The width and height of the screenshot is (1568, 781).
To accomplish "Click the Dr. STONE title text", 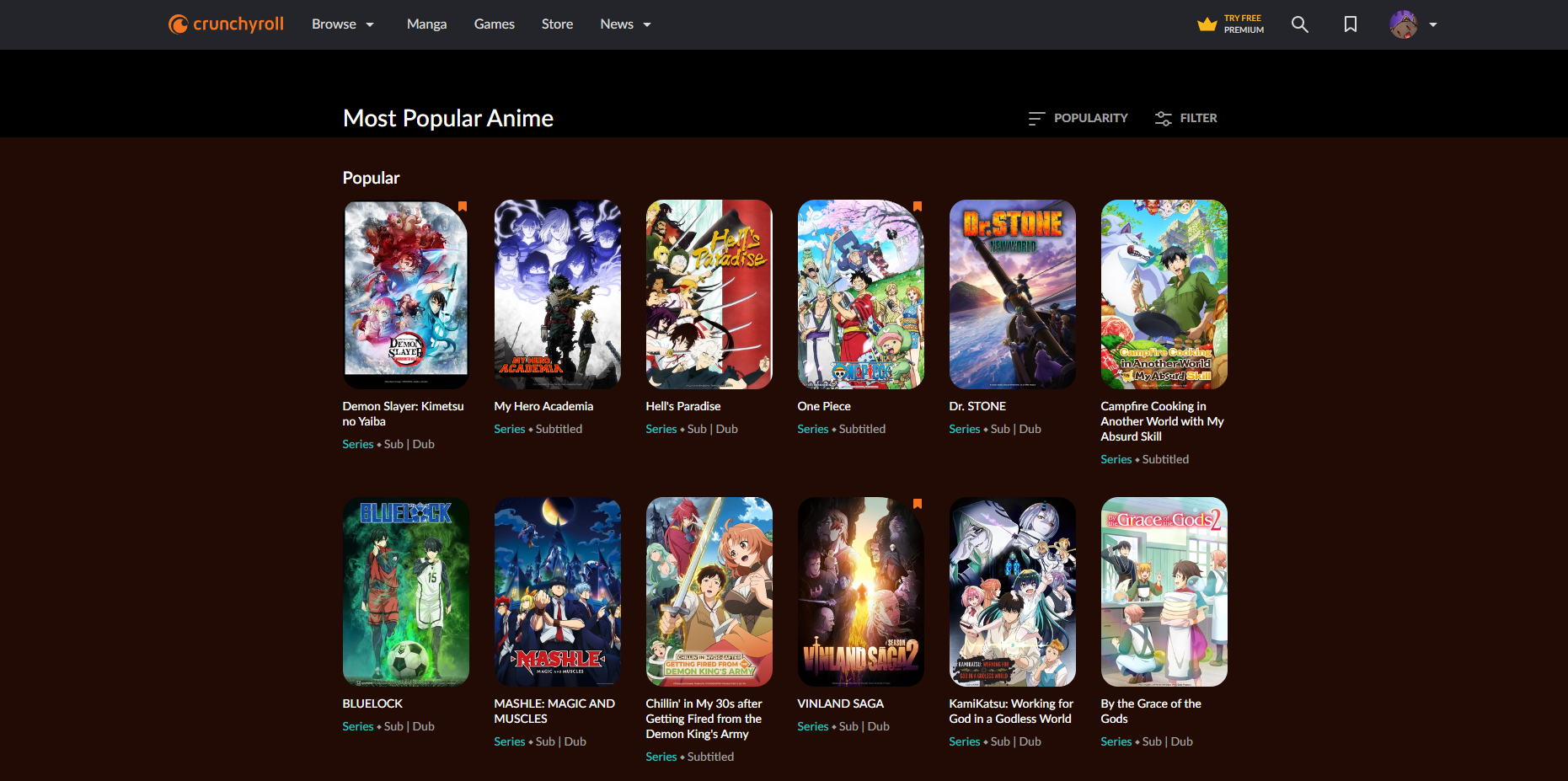I will [x=977, y=406].
